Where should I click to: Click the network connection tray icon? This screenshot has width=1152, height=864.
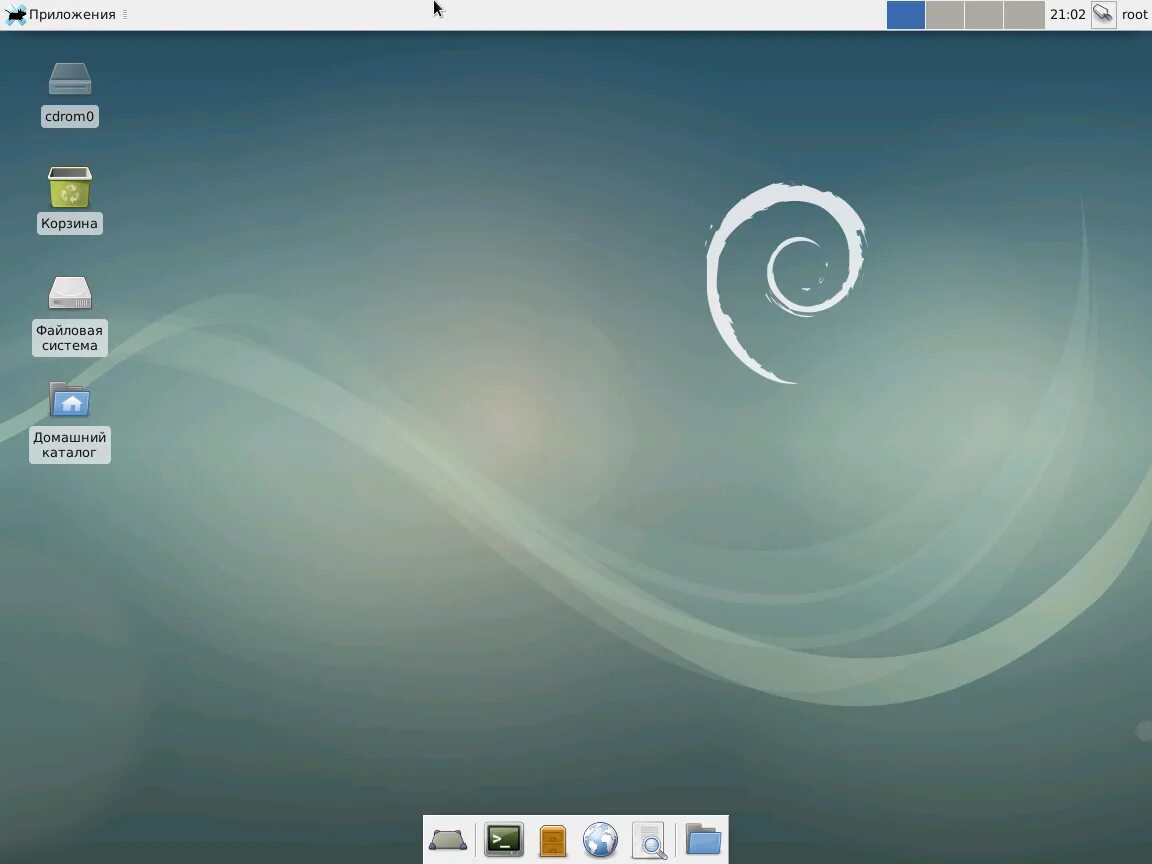[1104, 15]
